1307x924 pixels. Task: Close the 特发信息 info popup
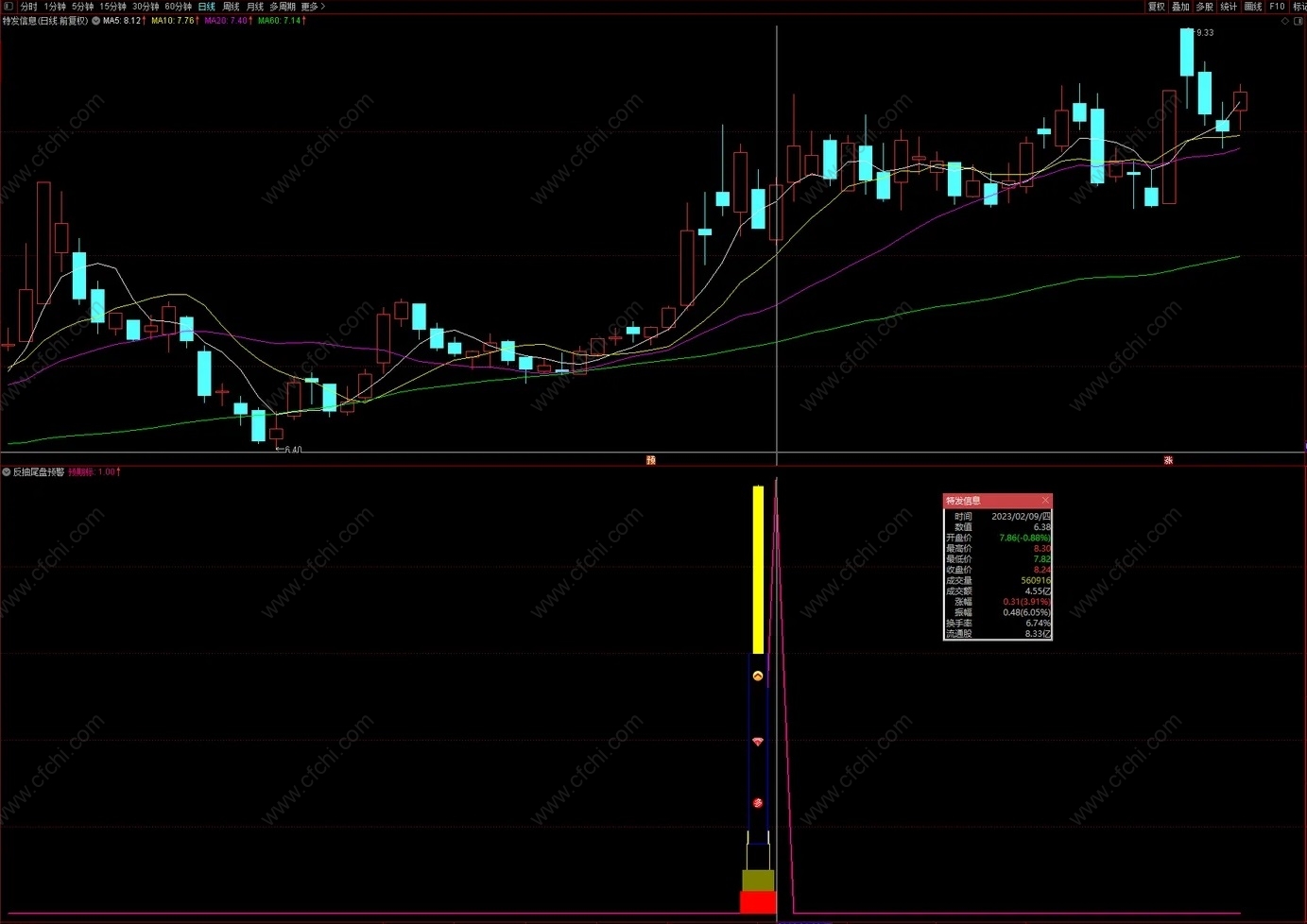pyautogui.click(x=1045, y=501)
